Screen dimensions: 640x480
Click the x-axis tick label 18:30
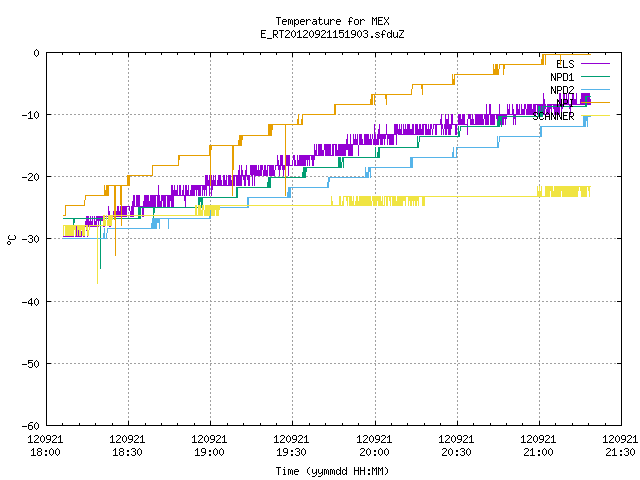(127, 452)
